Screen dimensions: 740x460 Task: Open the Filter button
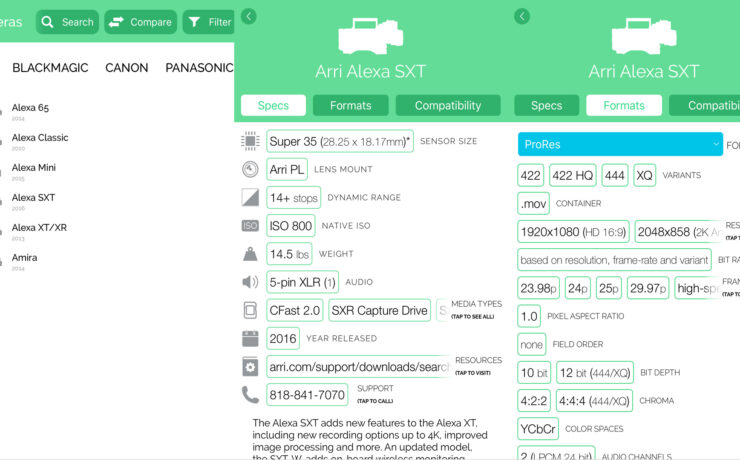point(209,22)
